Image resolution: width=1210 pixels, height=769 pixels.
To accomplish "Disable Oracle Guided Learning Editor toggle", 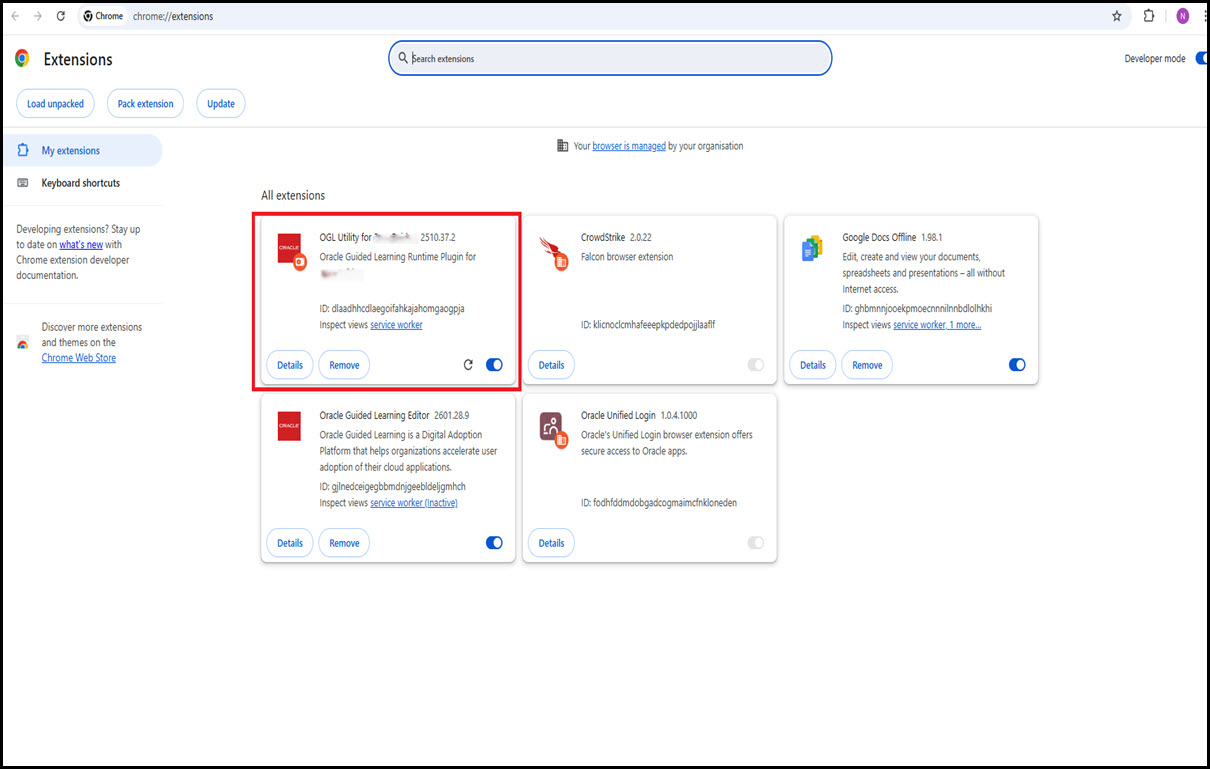I will 494,543.
